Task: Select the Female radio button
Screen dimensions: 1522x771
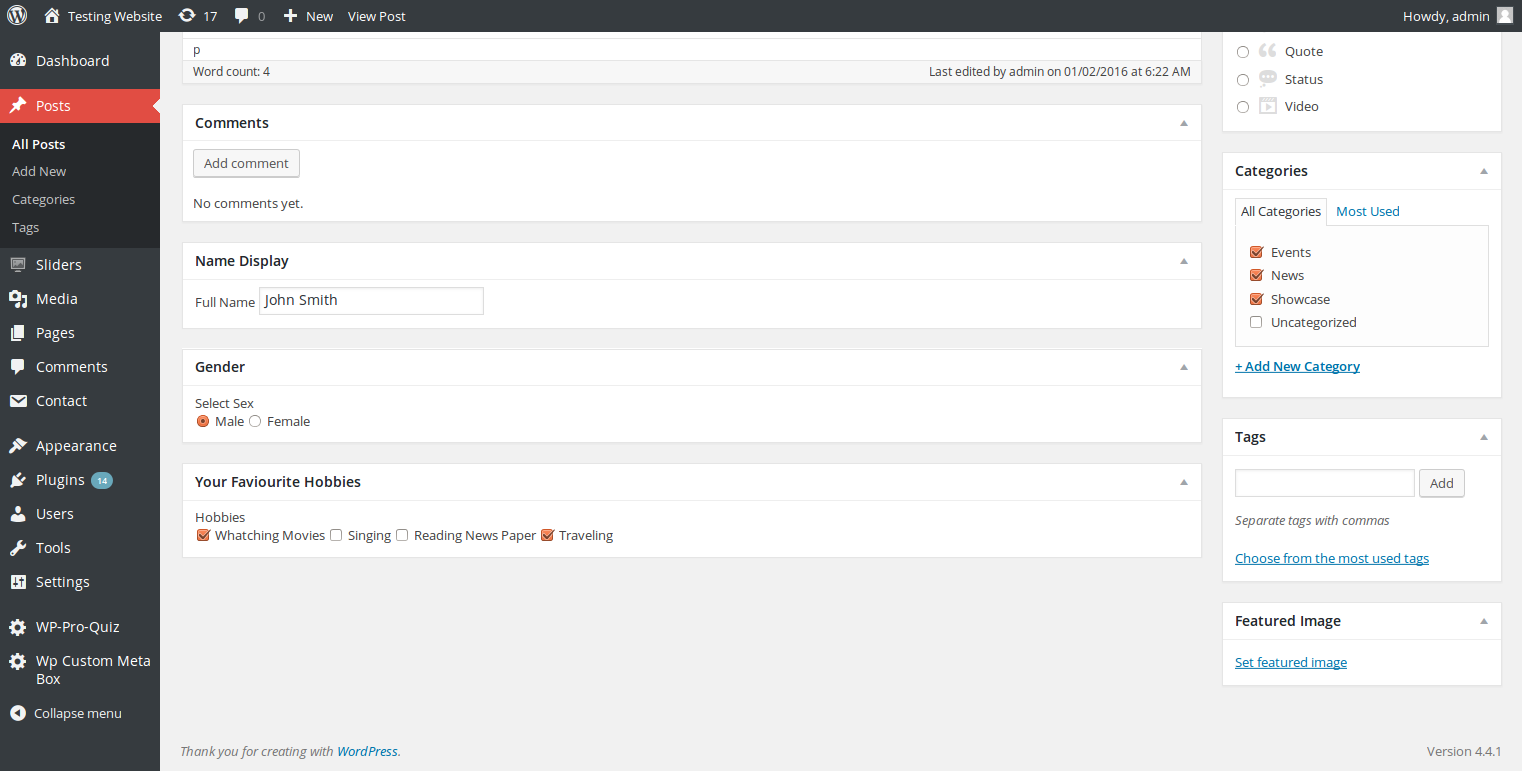Action: [255, 422]
